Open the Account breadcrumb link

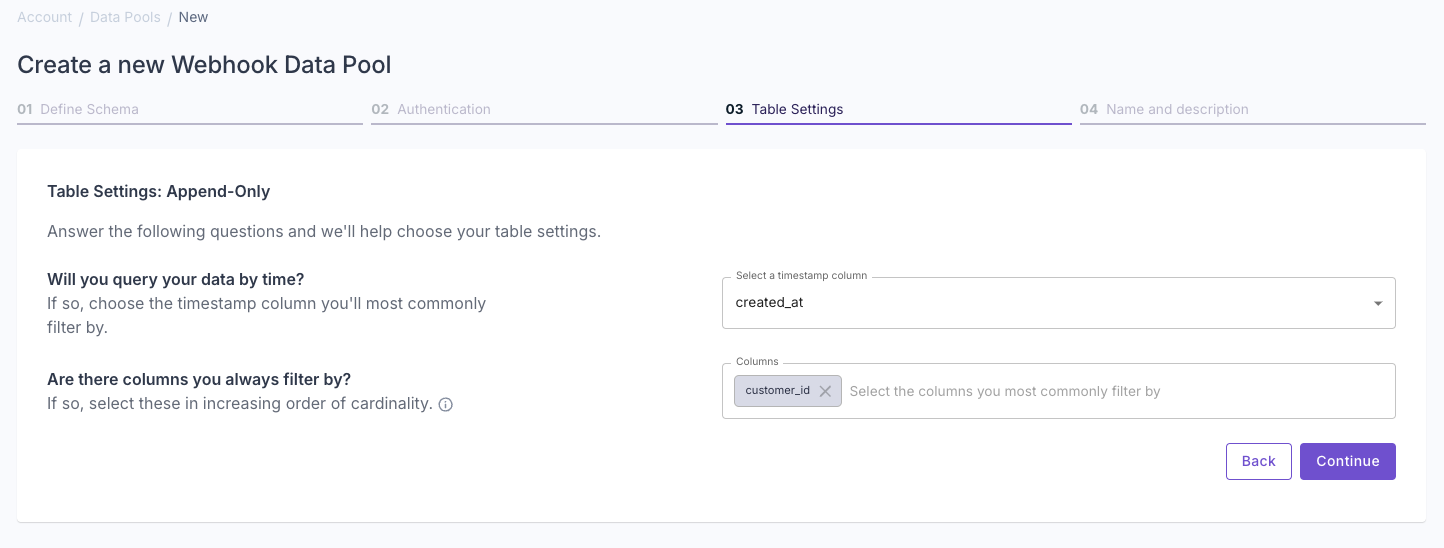pos(45,17)
